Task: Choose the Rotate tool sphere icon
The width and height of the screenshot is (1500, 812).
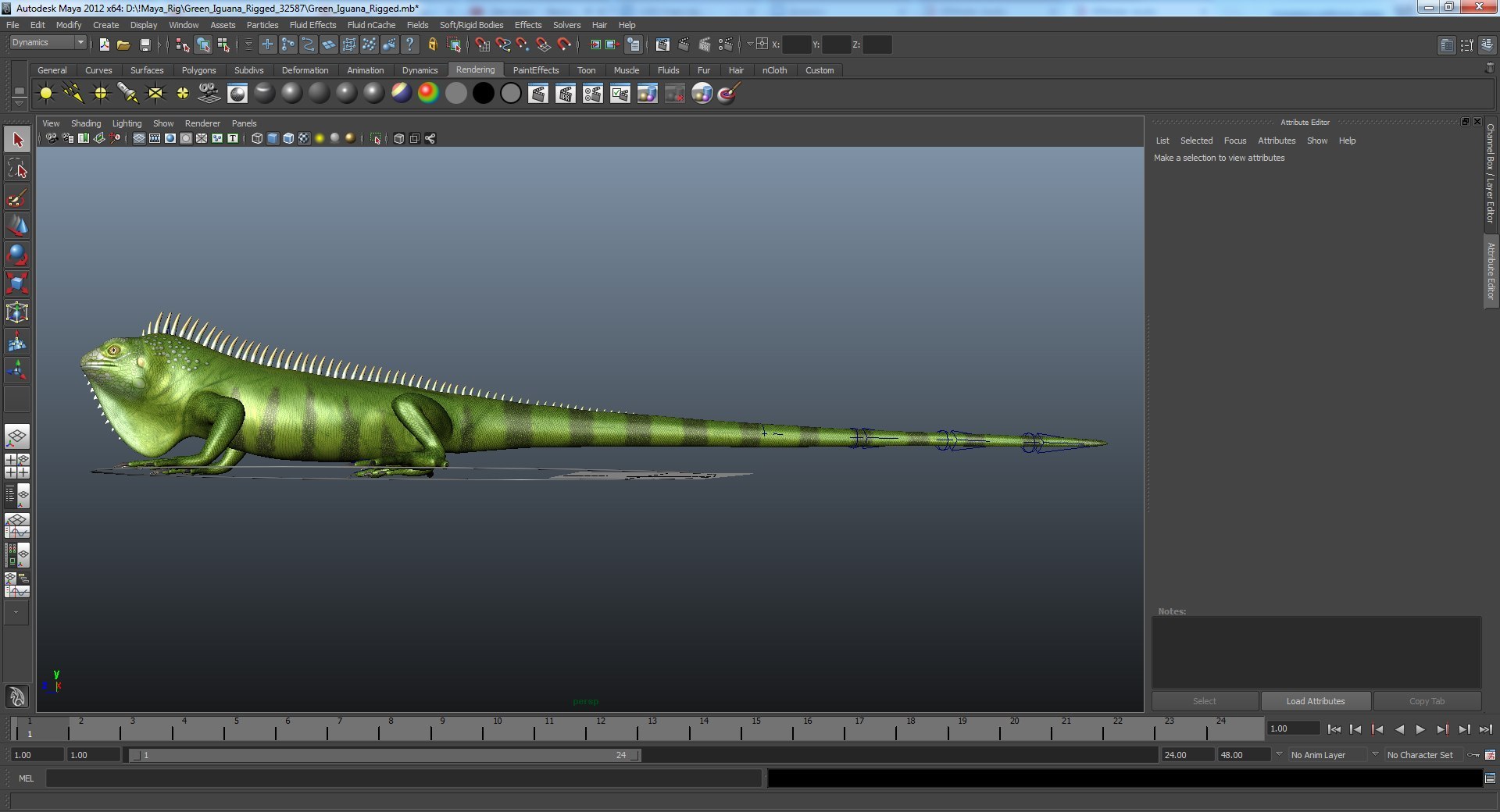Action: 17,255
